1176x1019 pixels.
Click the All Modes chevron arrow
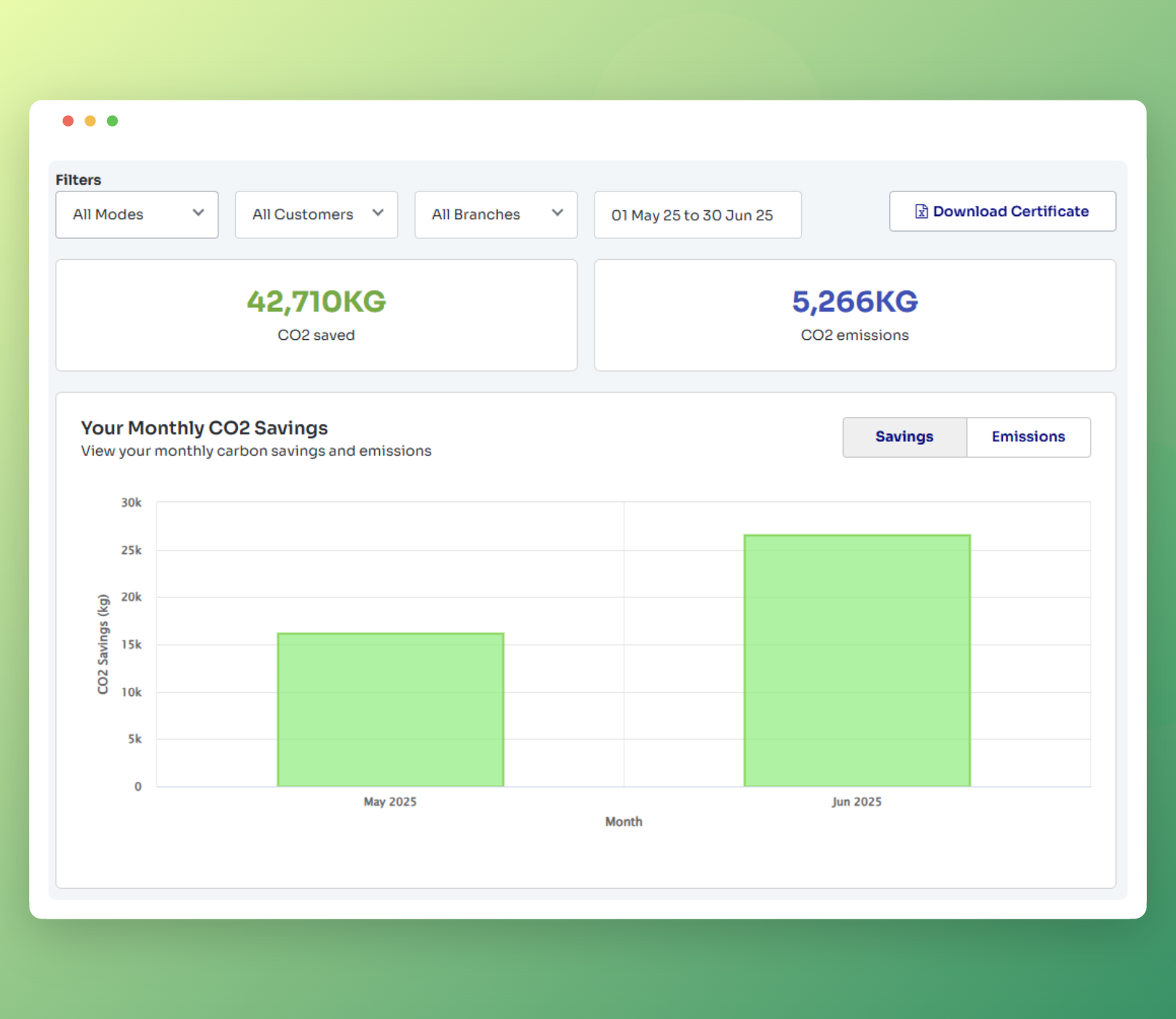tap(198, 213)
